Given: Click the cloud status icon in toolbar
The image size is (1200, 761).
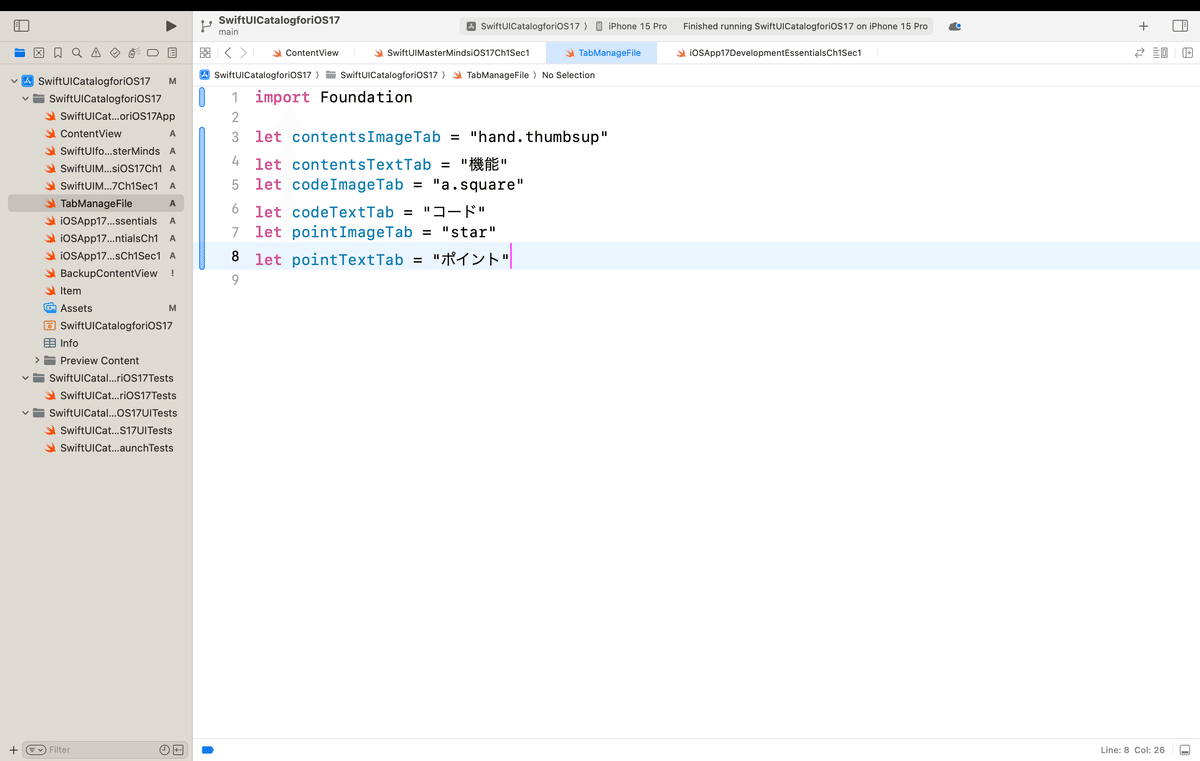Looking at the screenshot, I should pyautogui.click(x=955, y=26).
